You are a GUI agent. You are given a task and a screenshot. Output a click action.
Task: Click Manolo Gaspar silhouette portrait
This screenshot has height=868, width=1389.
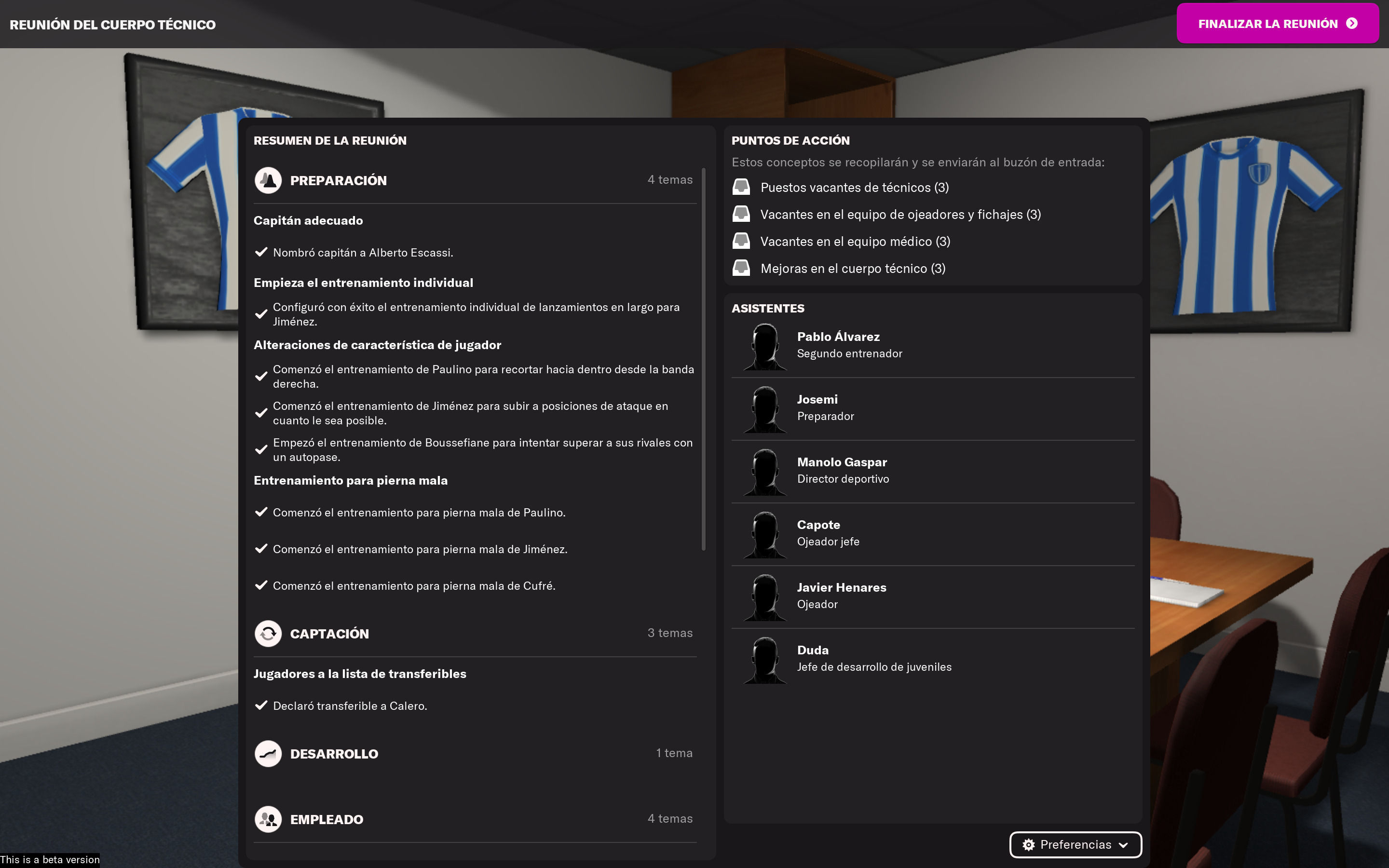pyautogui.click(x=764, y=472)
